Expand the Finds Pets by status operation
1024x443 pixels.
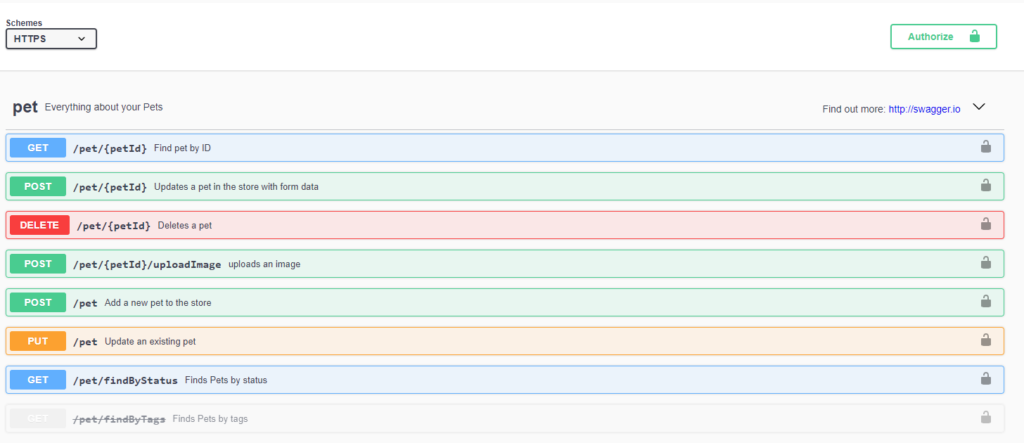pyautogui.click(x=225, y=380)
